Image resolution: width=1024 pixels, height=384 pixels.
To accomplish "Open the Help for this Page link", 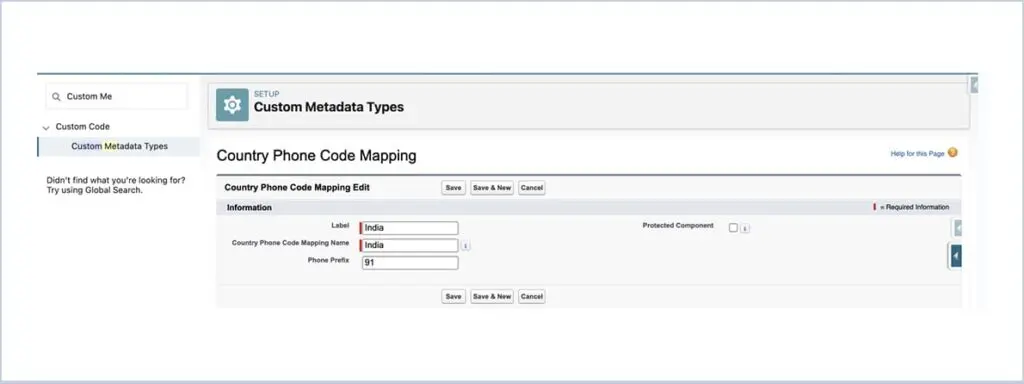I will click(918, 153).
